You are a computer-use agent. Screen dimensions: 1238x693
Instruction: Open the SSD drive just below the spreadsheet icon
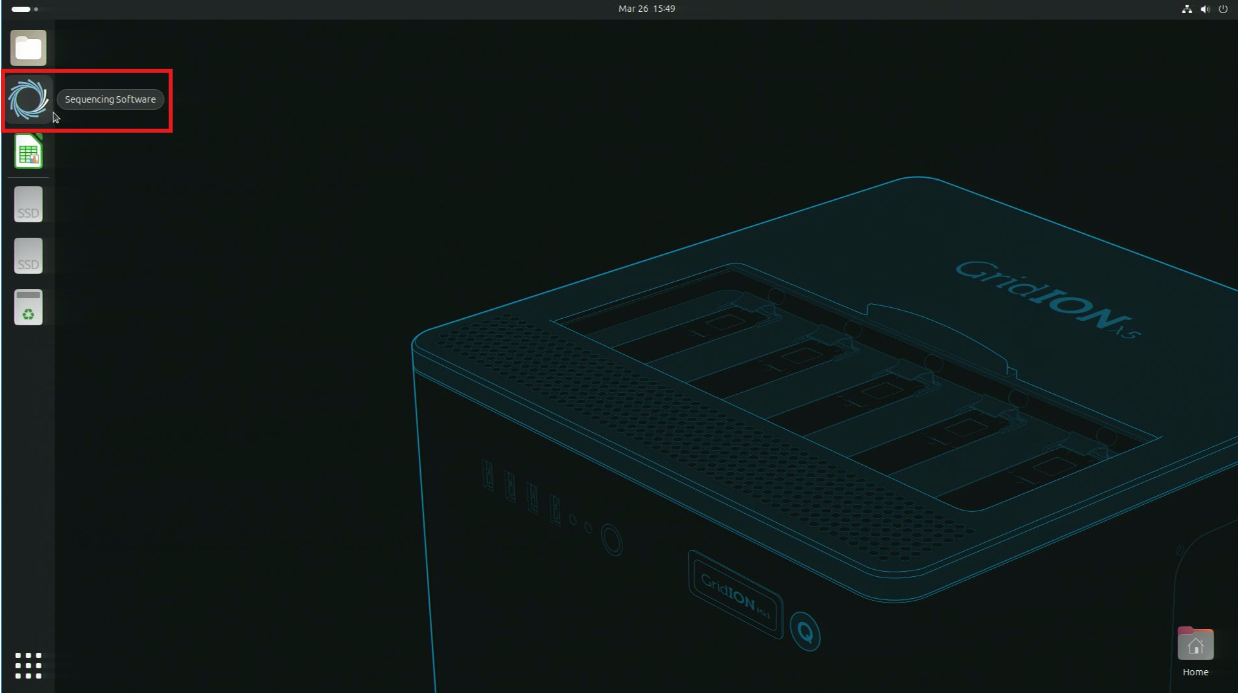point(28,205)
